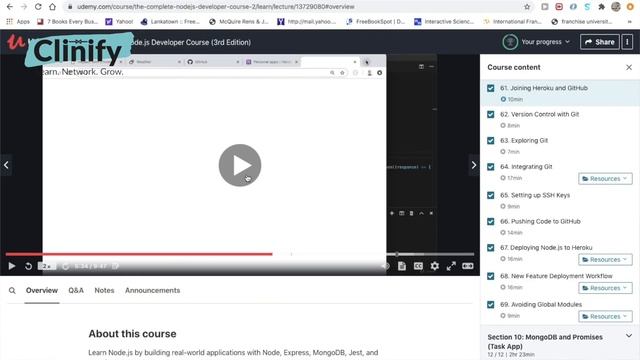
Task: Seek on the red video progress bar
Action: click(x=139, y=254)
